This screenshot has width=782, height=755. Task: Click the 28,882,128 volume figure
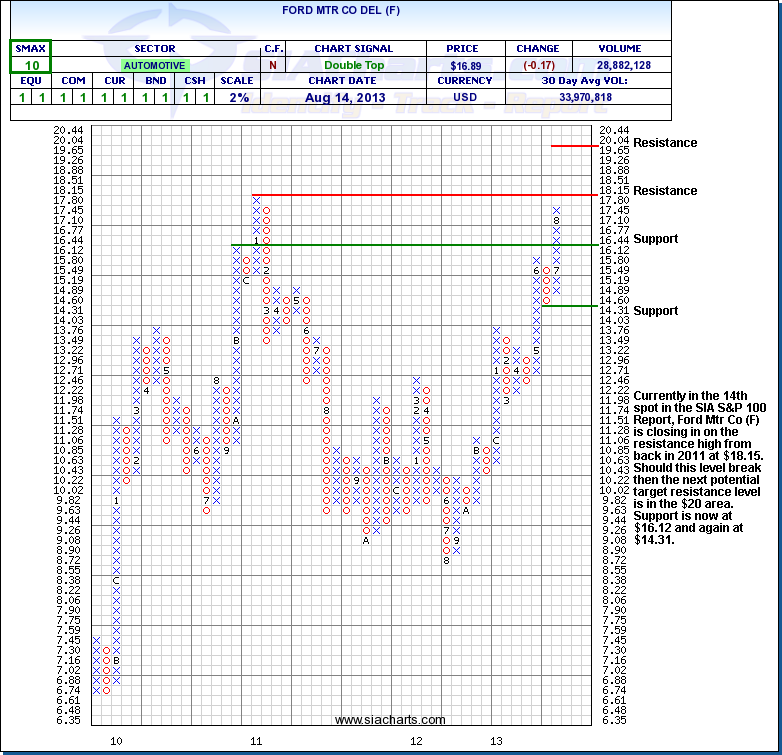(620, 65)
